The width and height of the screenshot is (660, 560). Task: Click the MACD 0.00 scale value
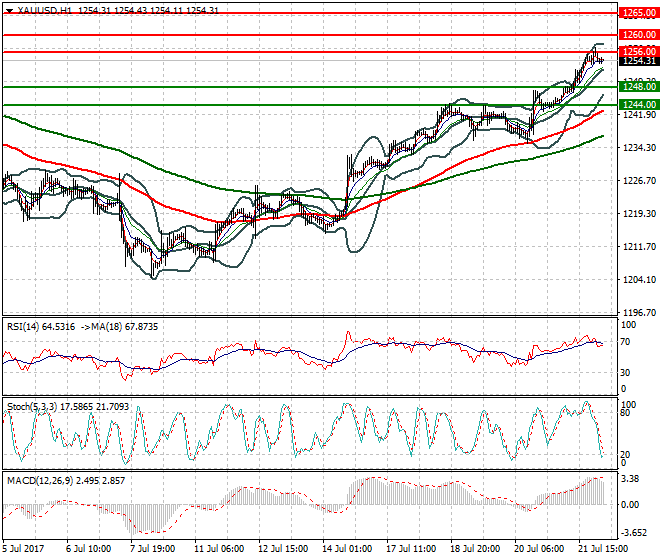pos(630,505)
